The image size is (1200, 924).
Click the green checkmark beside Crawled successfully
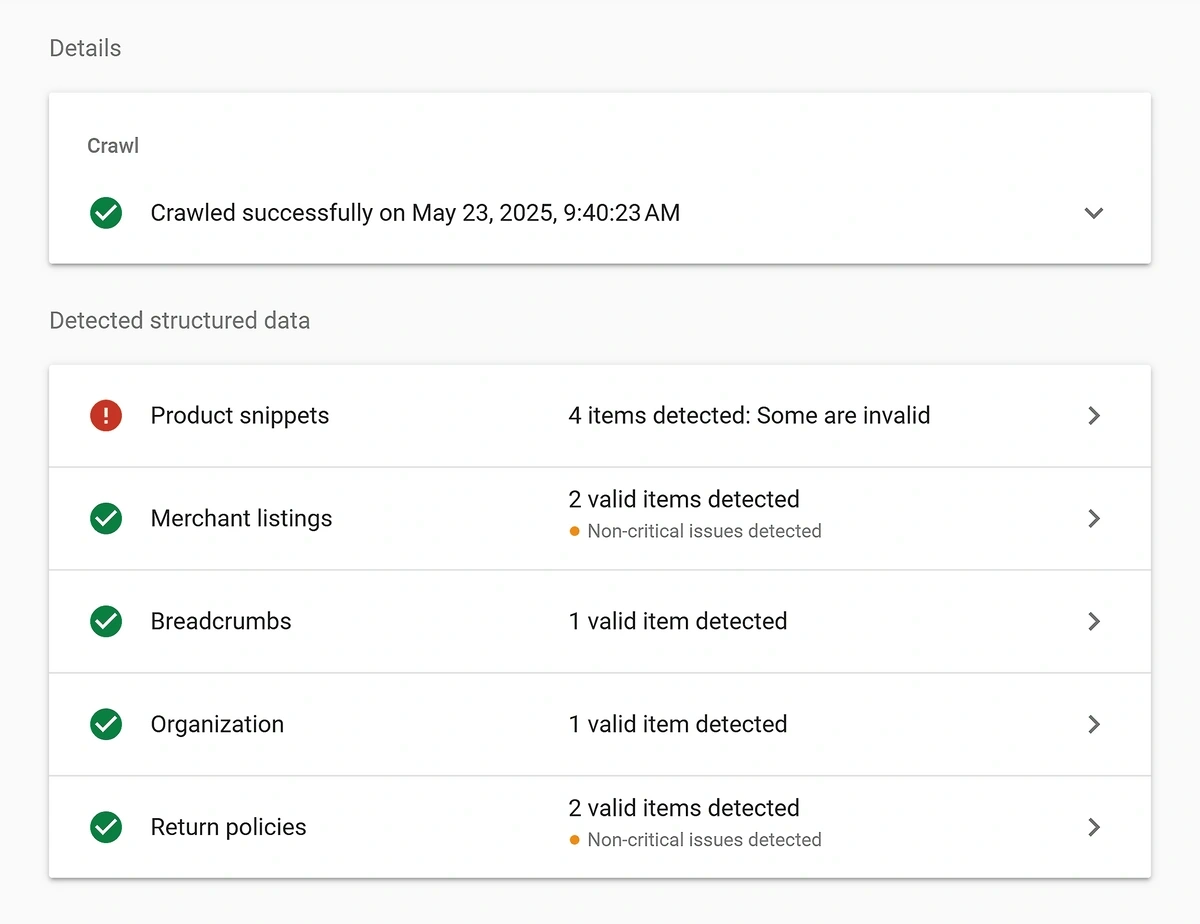106,213
